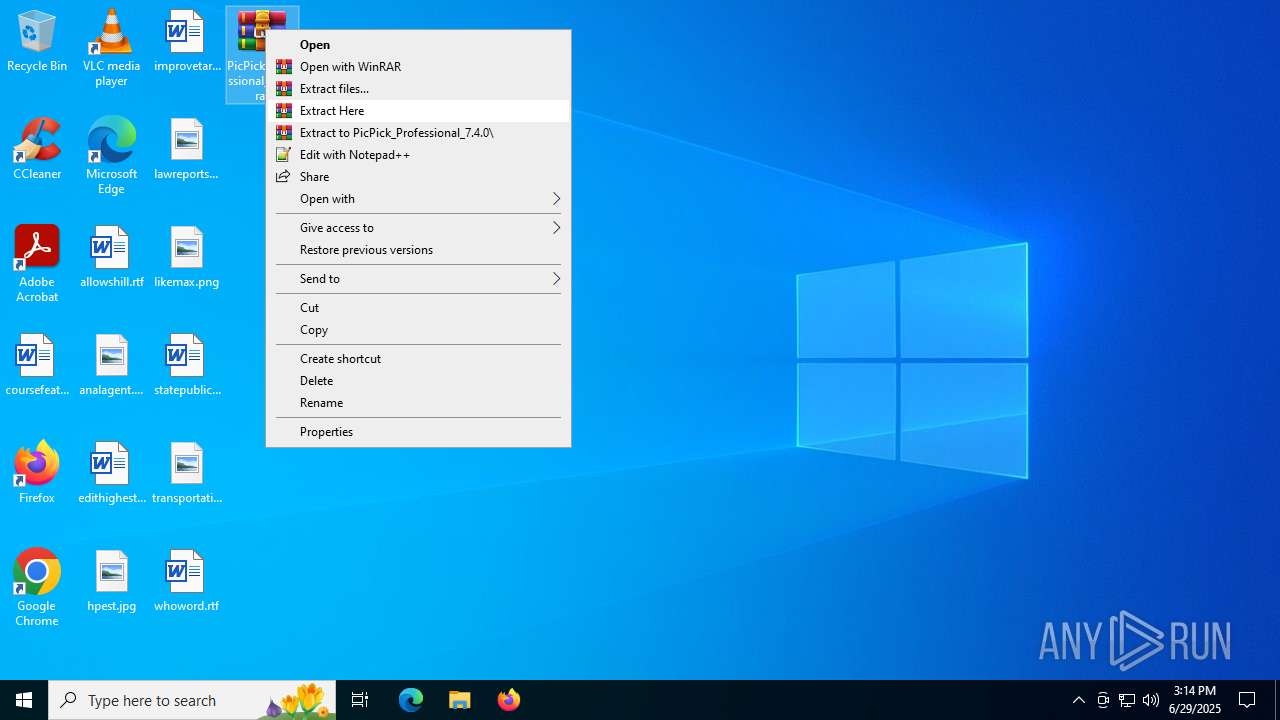Select the Adobe Acrobat desktop shortcut
Image resolution: width=1280 pixels, height=720 pixels.
37,264
